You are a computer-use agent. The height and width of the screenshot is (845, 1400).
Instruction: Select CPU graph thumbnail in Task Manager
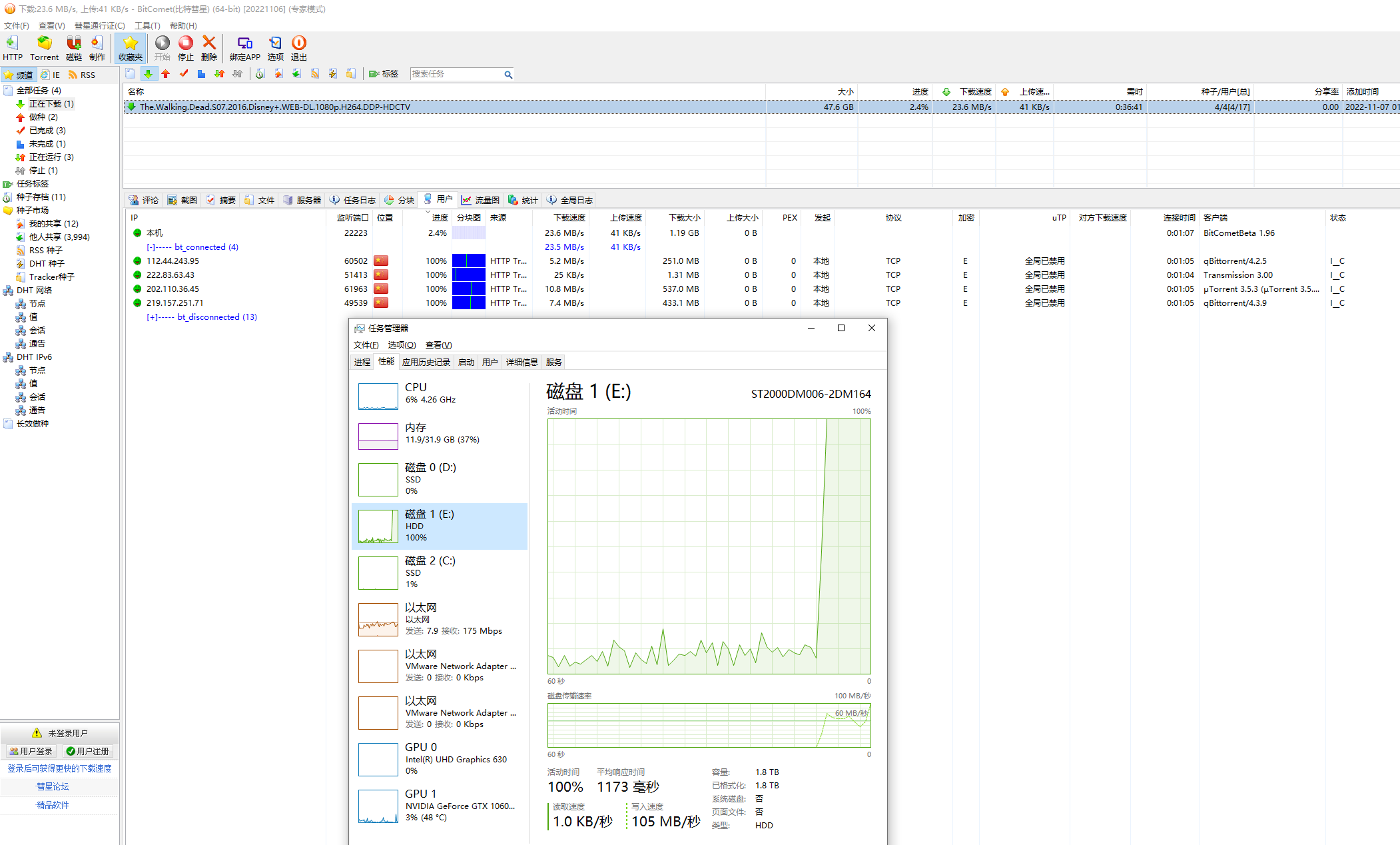point(378,397)
